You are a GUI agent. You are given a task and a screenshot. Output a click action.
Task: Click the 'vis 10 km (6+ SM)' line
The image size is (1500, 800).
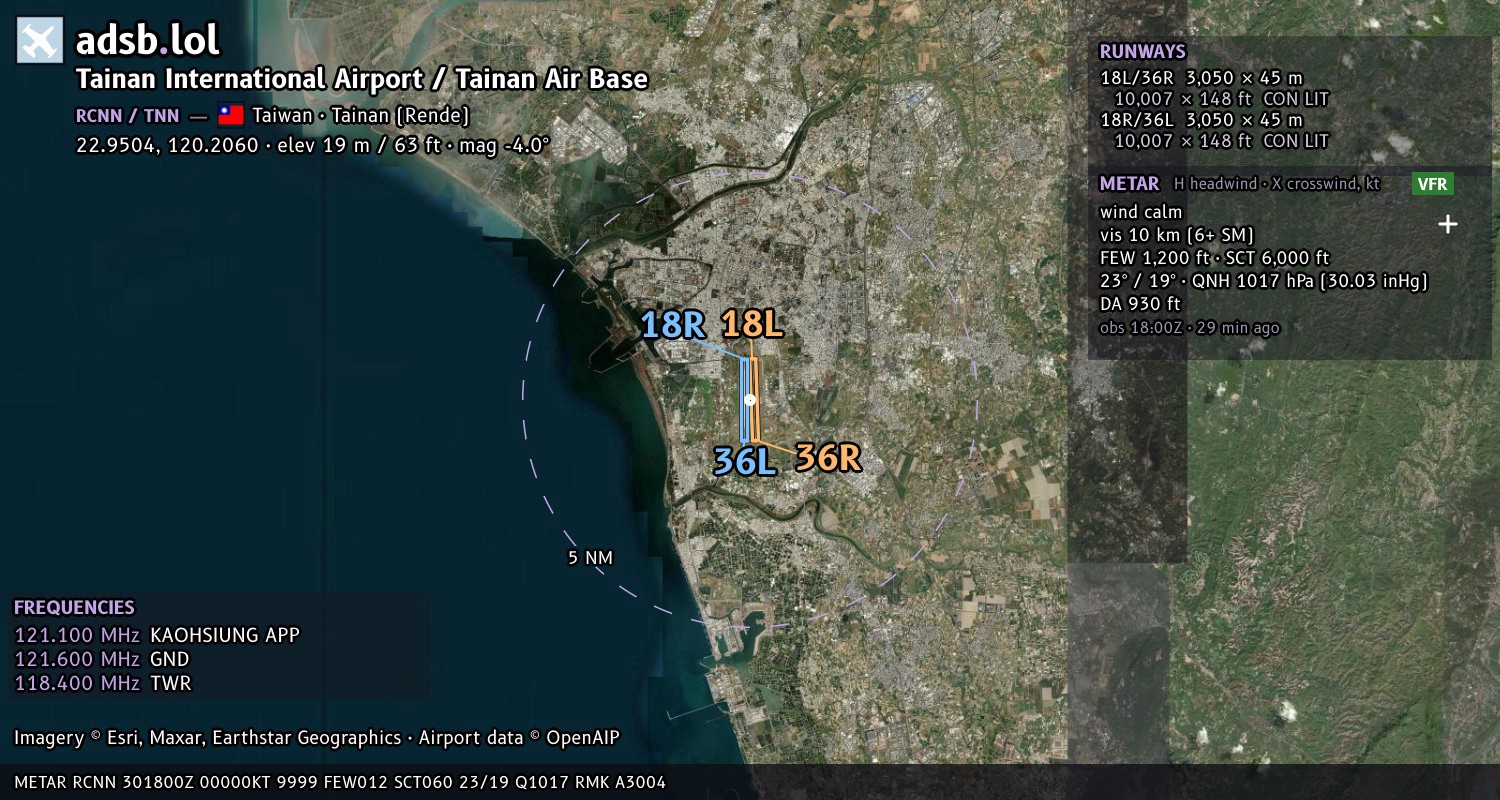tap(1177, 235)
